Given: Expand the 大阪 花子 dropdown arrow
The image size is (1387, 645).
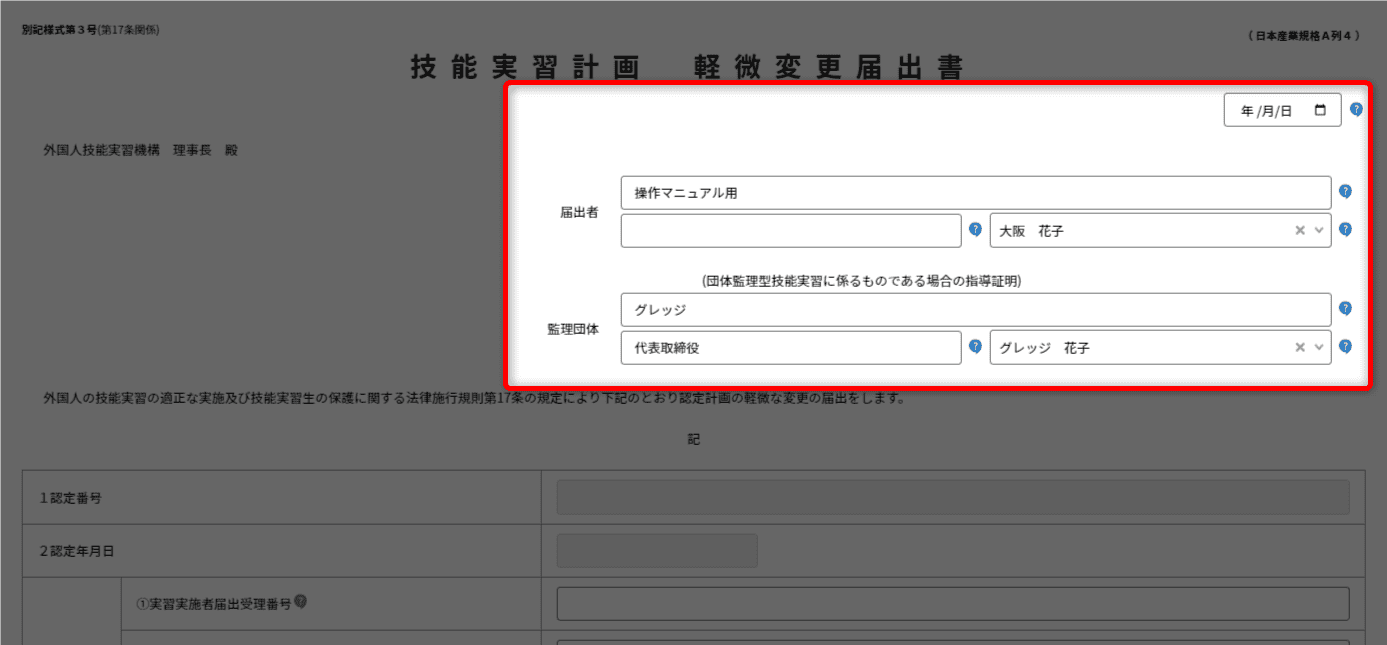Looking at the screenshot, I should [x=1319, y=230].
